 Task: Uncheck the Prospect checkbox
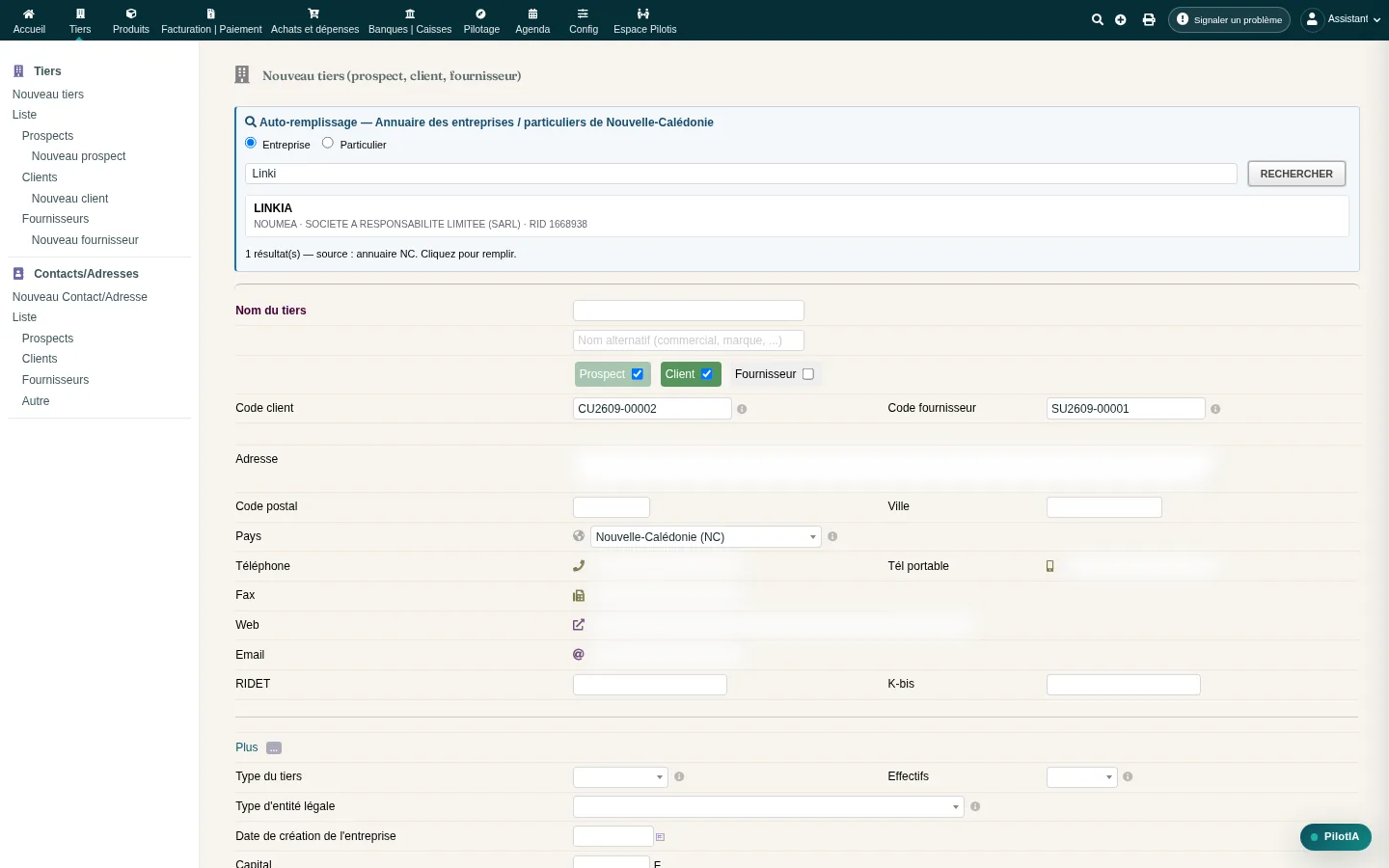pos(638,374)
